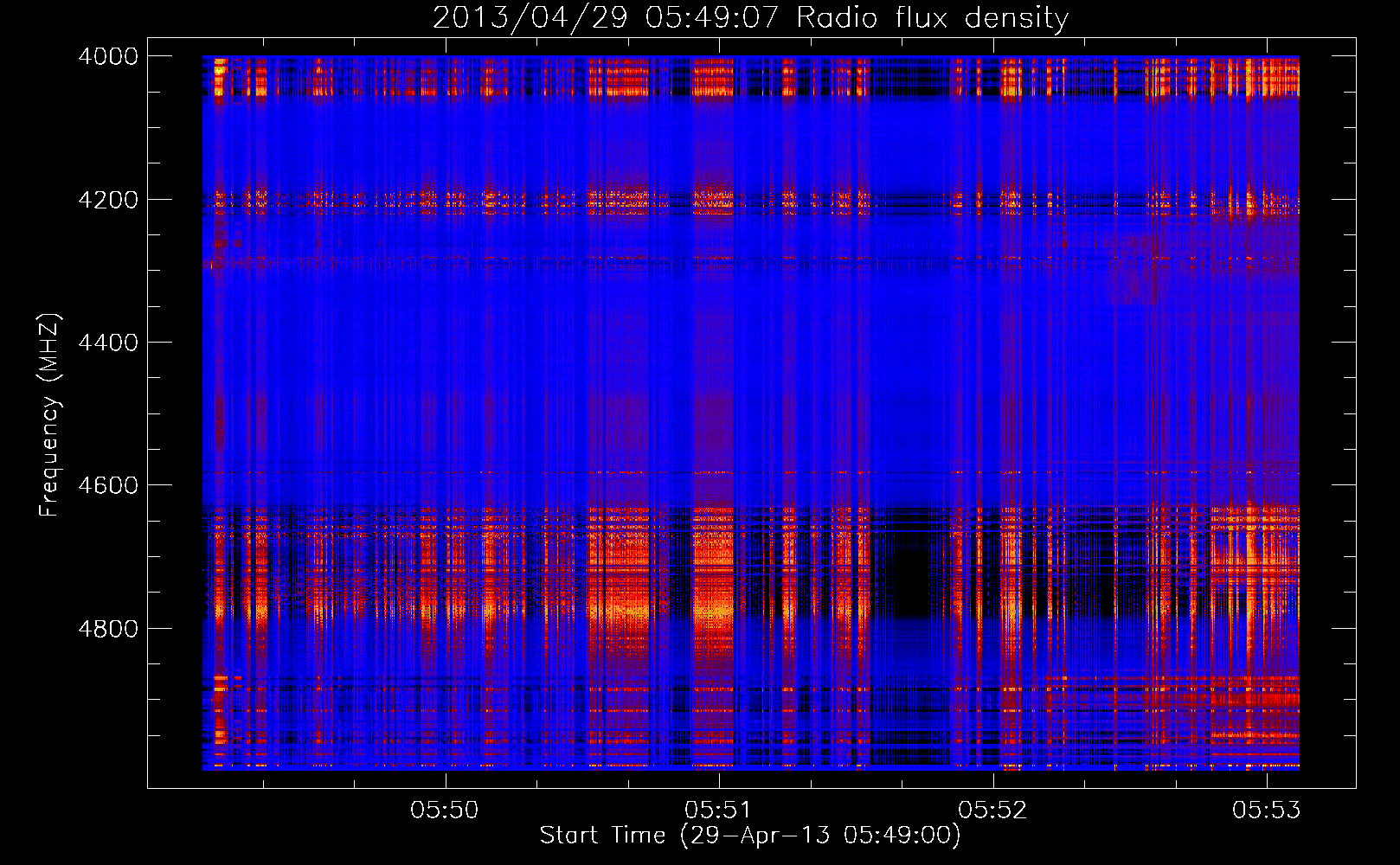This screenshot has height=865, width=1400.
Task: Click the 05:50 time axis label
Action: 445,810
